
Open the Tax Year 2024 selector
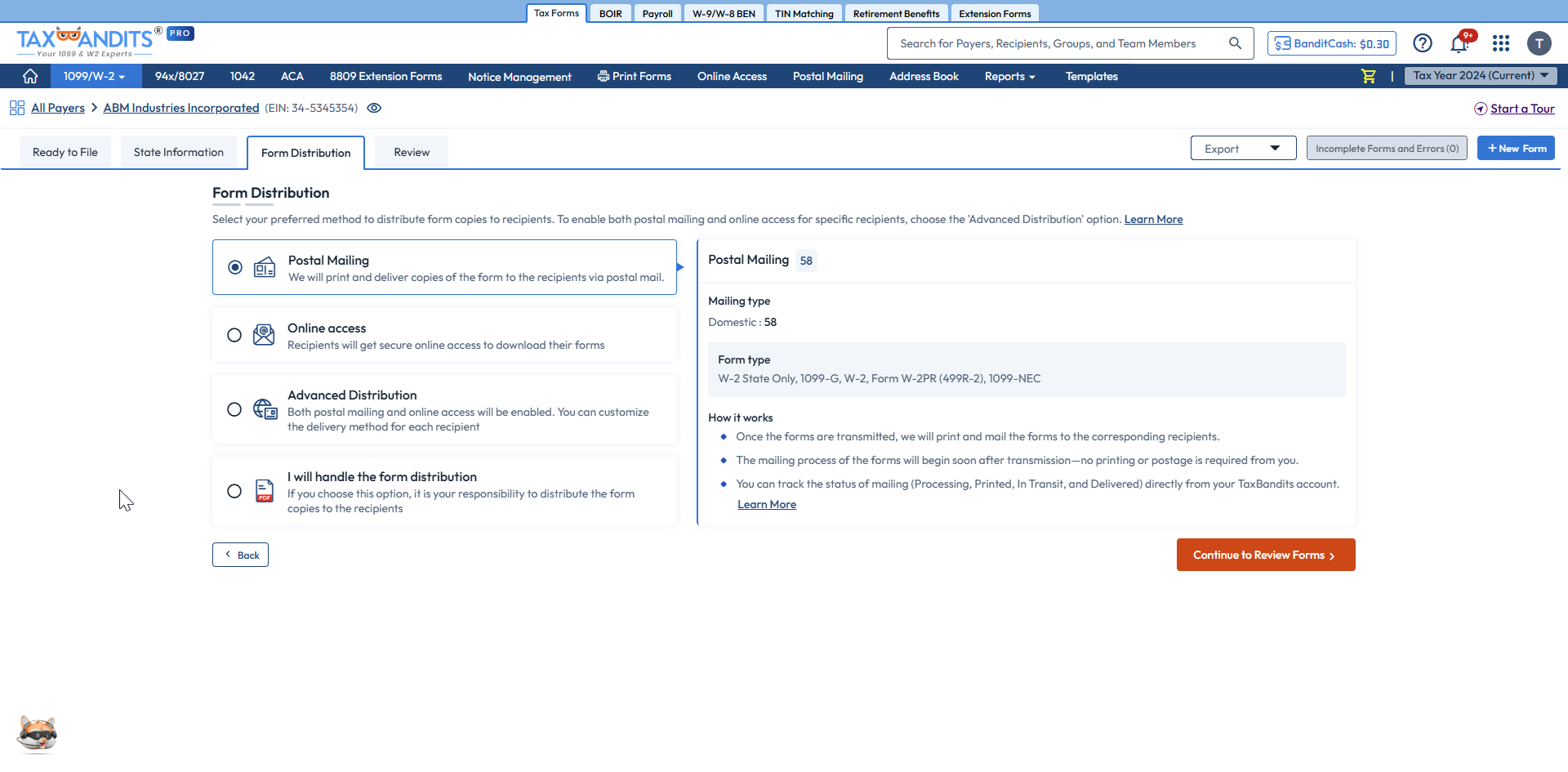click(x=1481, y=76)
